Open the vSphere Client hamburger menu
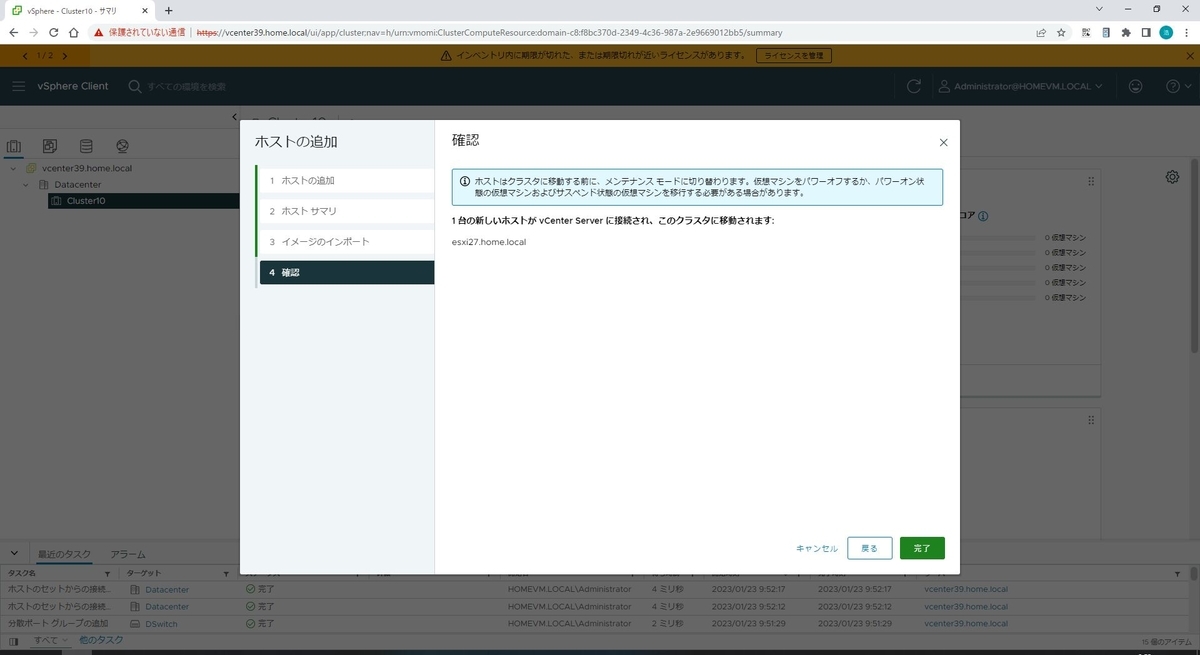The height and width of the screenshot is (655, 1200). [19, 87]
